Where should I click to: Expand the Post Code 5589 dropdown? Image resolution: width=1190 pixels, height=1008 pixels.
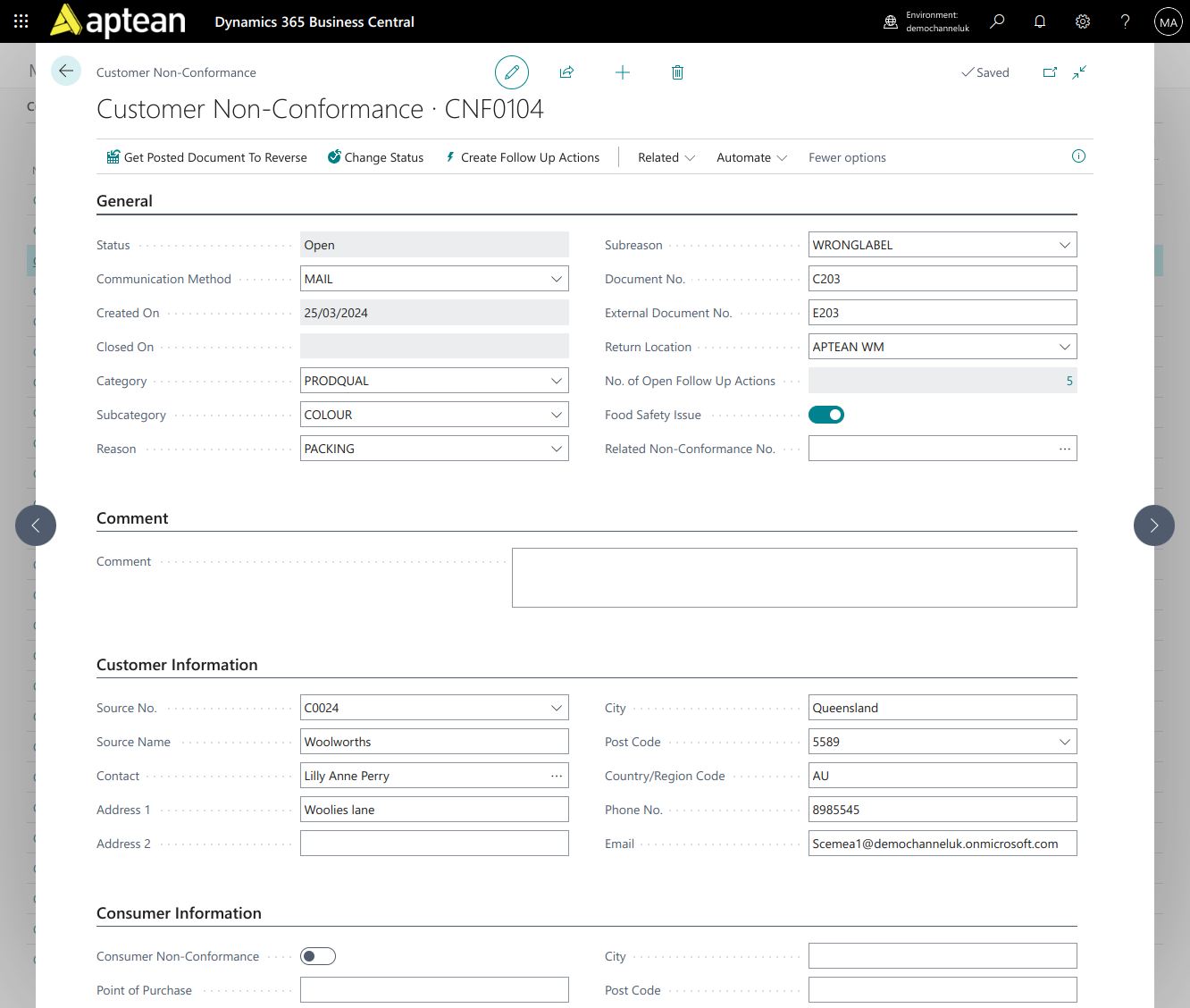pyautogui.click(x=1065, y=742)
